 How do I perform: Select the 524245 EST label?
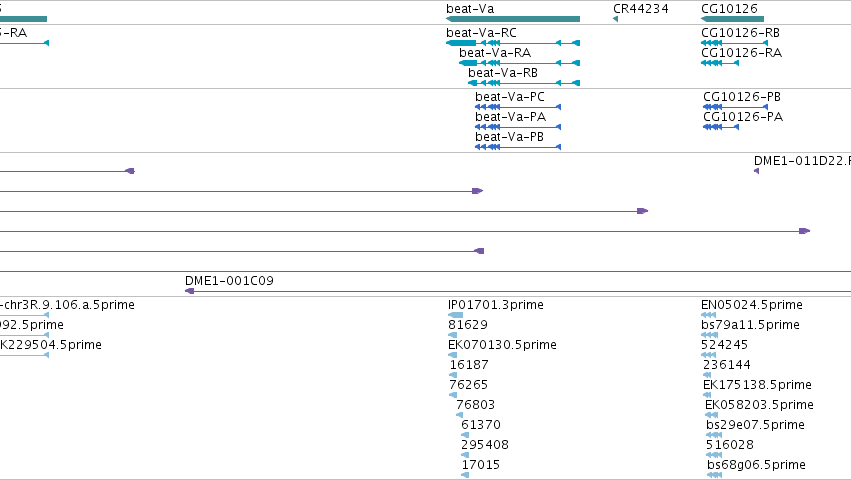click(725, 345)
